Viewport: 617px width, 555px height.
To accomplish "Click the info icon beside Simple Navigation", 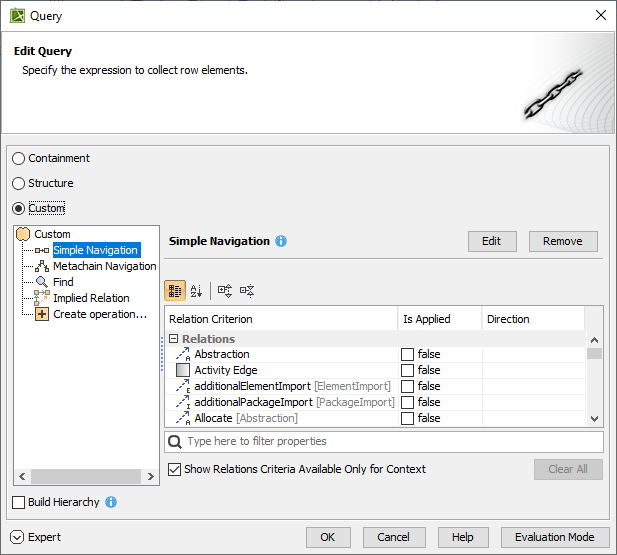I will 281,241.
